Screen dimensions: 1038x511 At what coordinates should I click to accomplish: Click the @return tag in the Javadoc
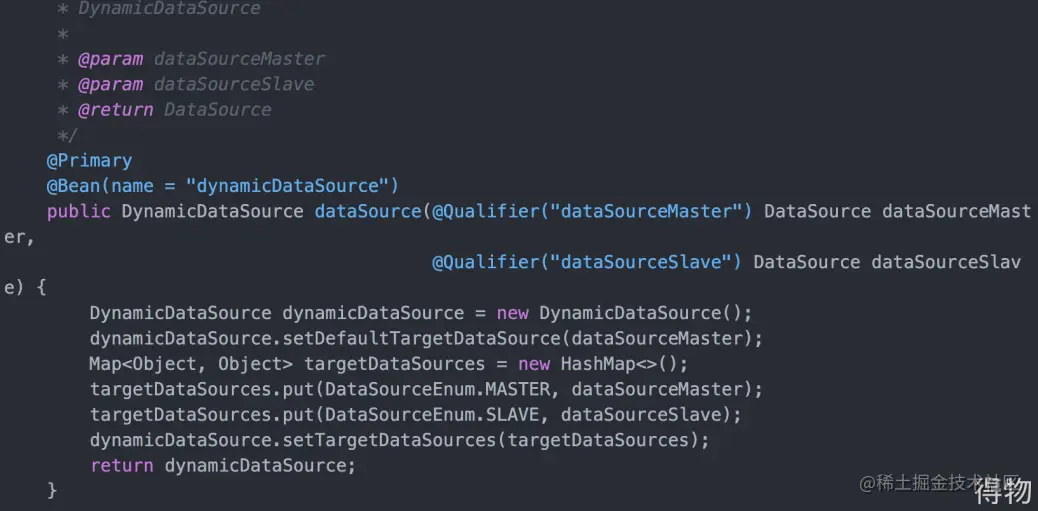click(115, 110)
